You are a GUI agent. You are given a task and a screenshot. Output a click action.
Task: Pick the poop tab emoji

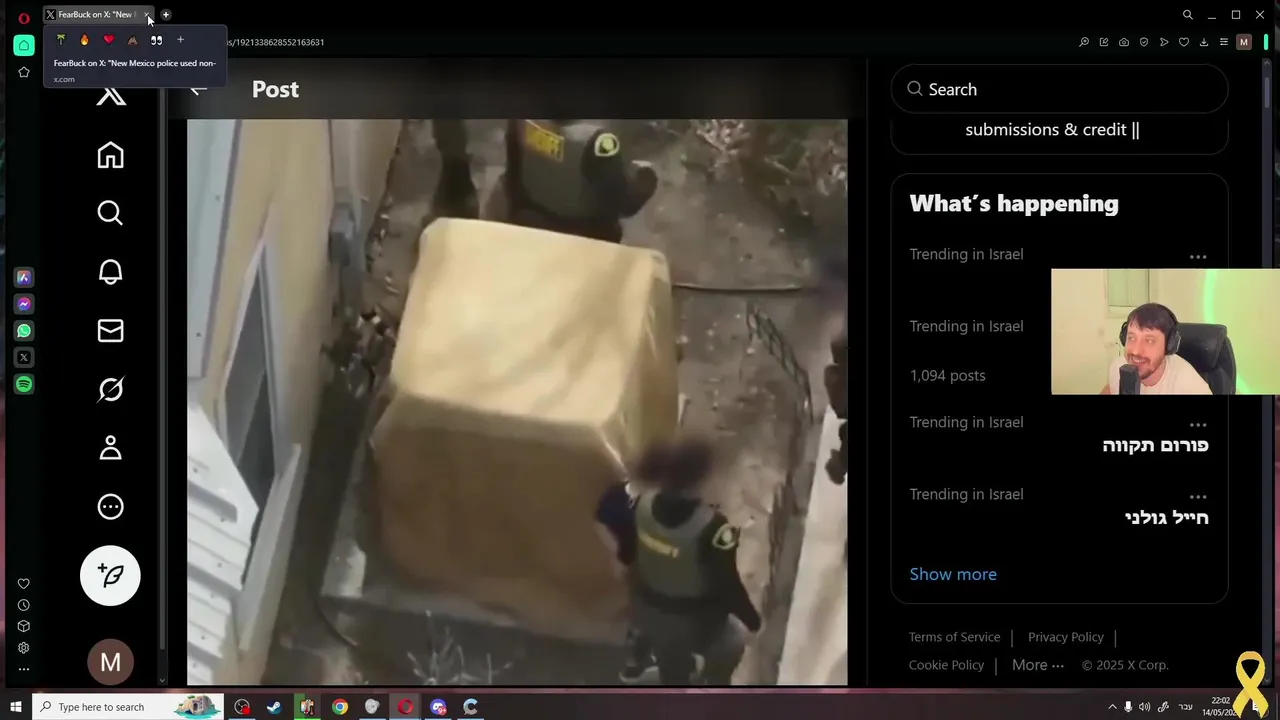click(x=132, y=40)
